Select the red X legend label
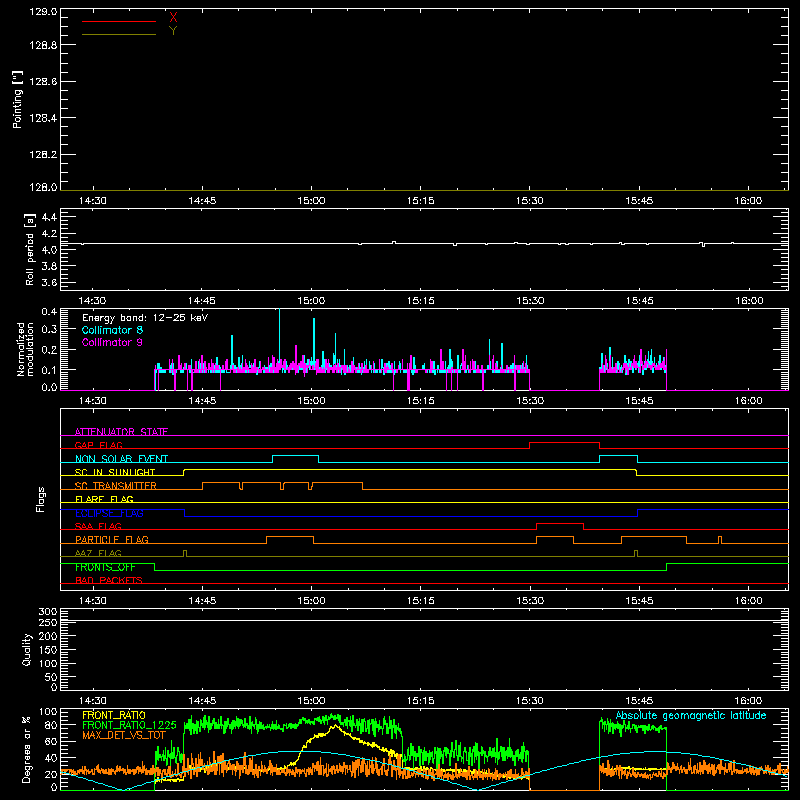 (x=173, y=17)
